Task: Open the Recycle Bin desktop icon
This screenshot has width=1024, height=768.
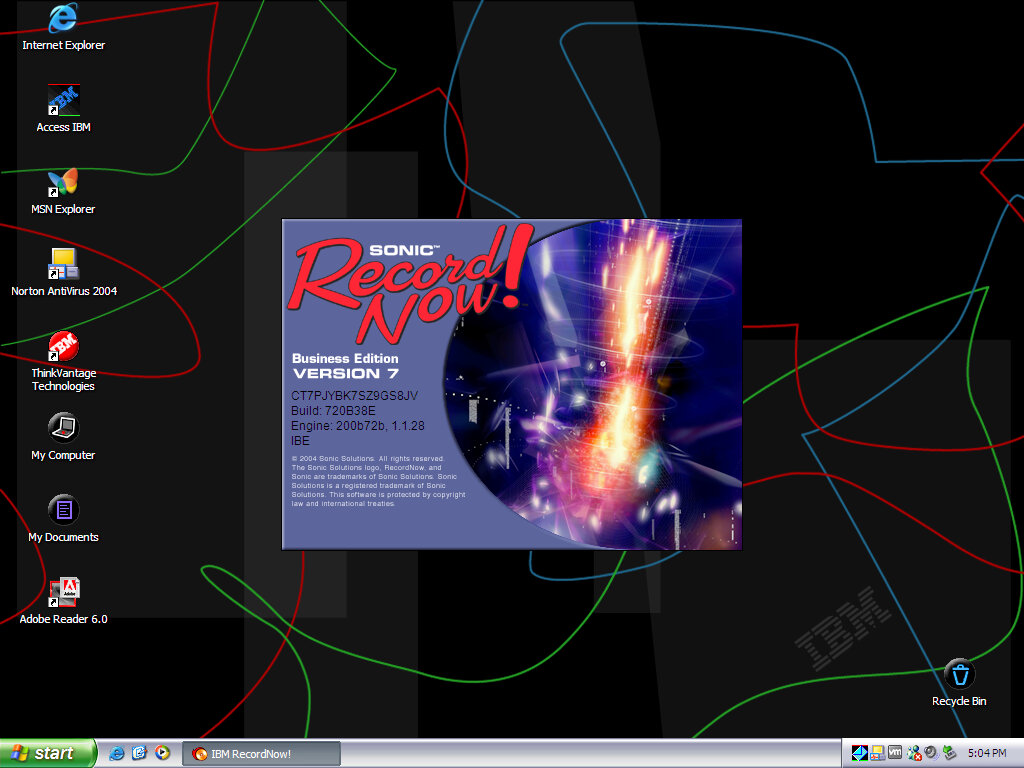Action: tap(959, 674)
